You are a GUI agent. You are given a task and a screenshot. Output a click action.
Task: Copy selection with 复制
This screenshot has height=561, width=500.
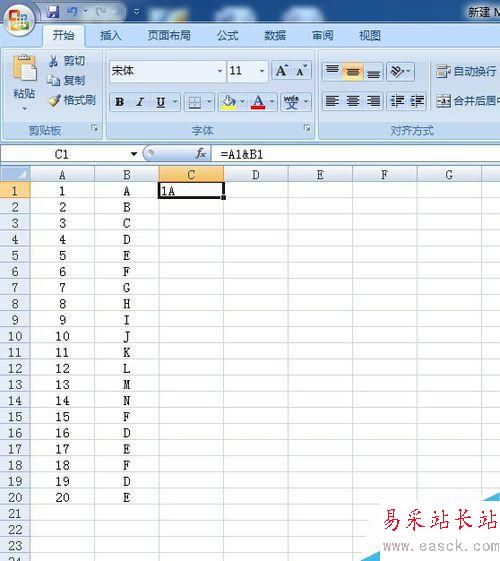(67, 81)
